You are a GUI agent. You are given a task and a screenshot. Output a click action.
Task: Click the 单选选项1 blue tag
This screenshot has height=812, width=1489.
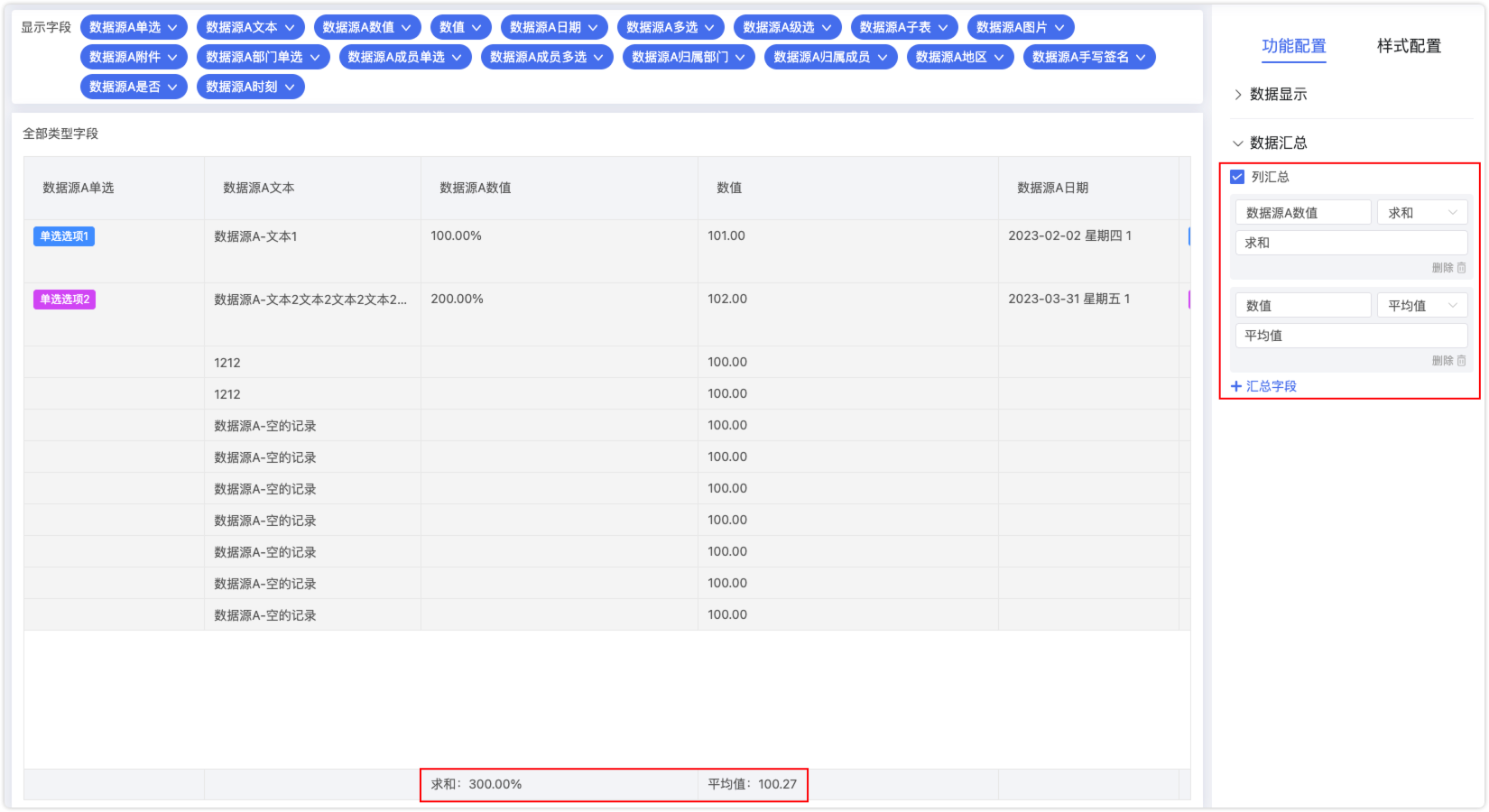[x=64, y=236]
